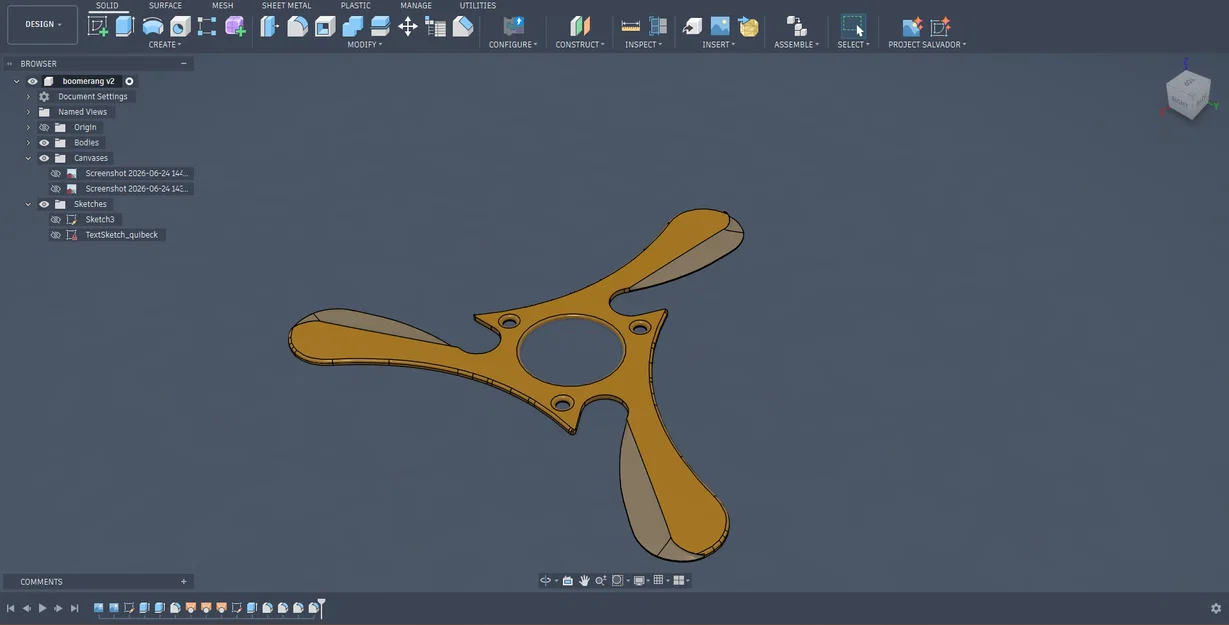Switch to the SHEET METAL tab

click(286, 6)
